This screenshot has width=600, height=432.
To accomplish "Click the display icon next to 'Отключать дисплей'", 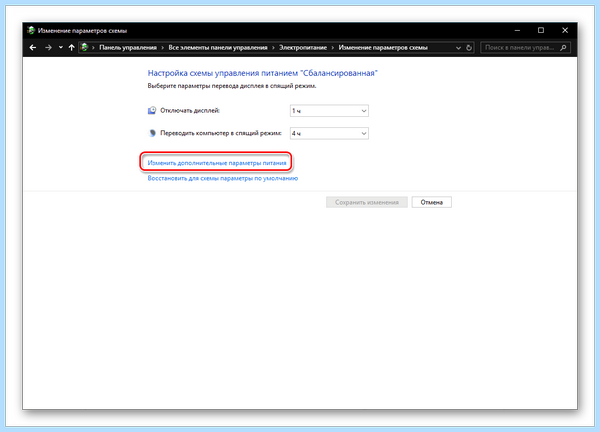I will click(x=152, y=110).
